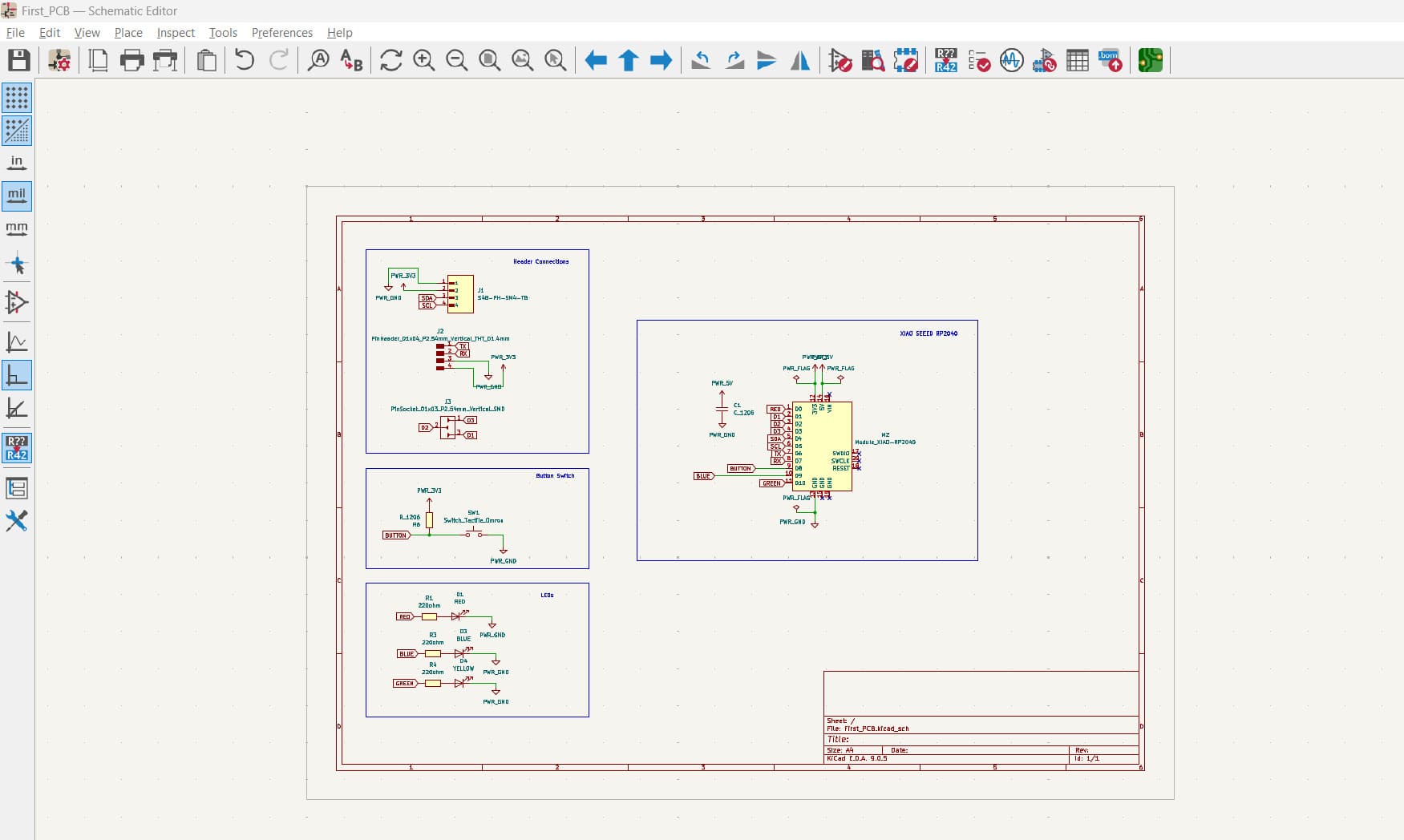Mirror the selection horizontally
The height and width of the screenshot is (840, 1404).
click(x=799, y=60)
